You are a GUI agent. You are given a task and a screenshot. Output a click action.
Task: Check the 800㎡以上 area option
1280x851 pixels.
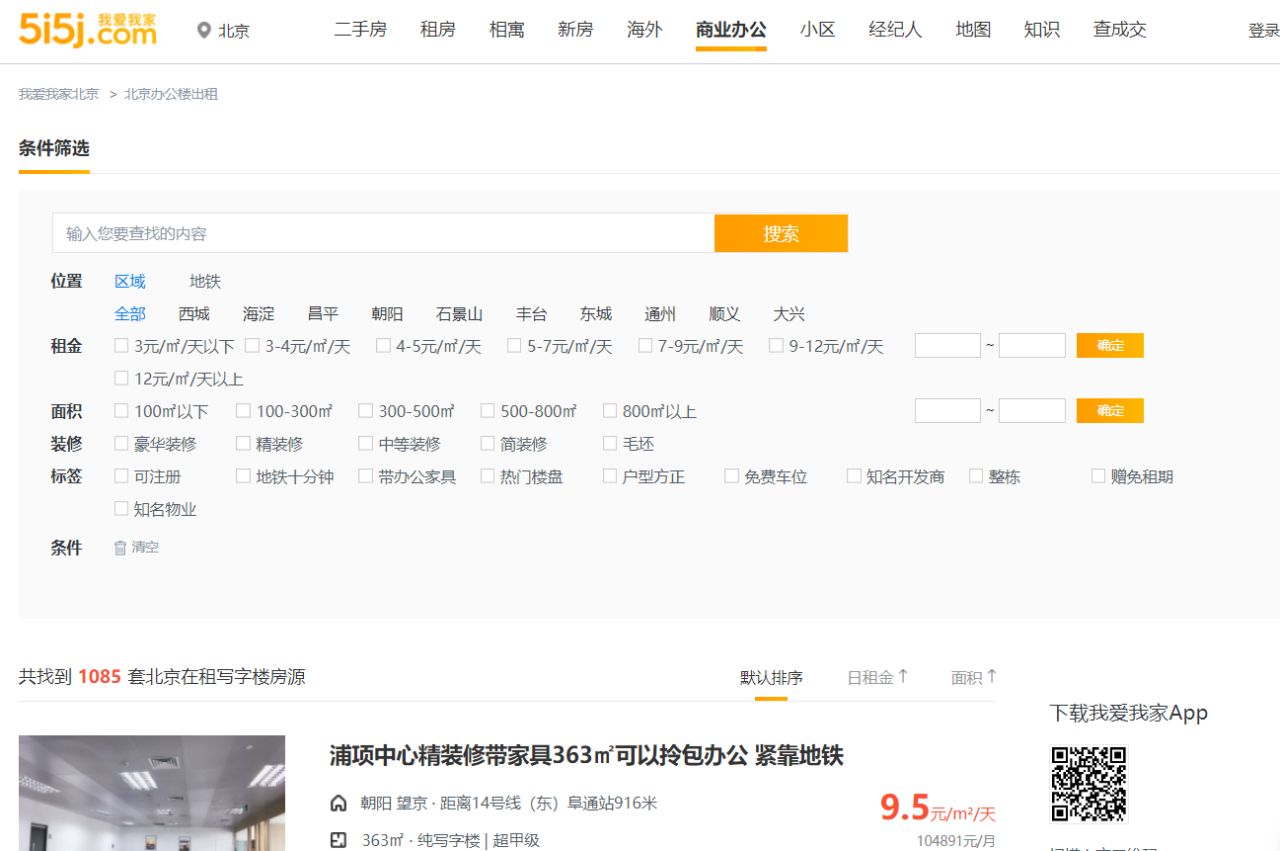pyautogui.click(x=609, y=410)
